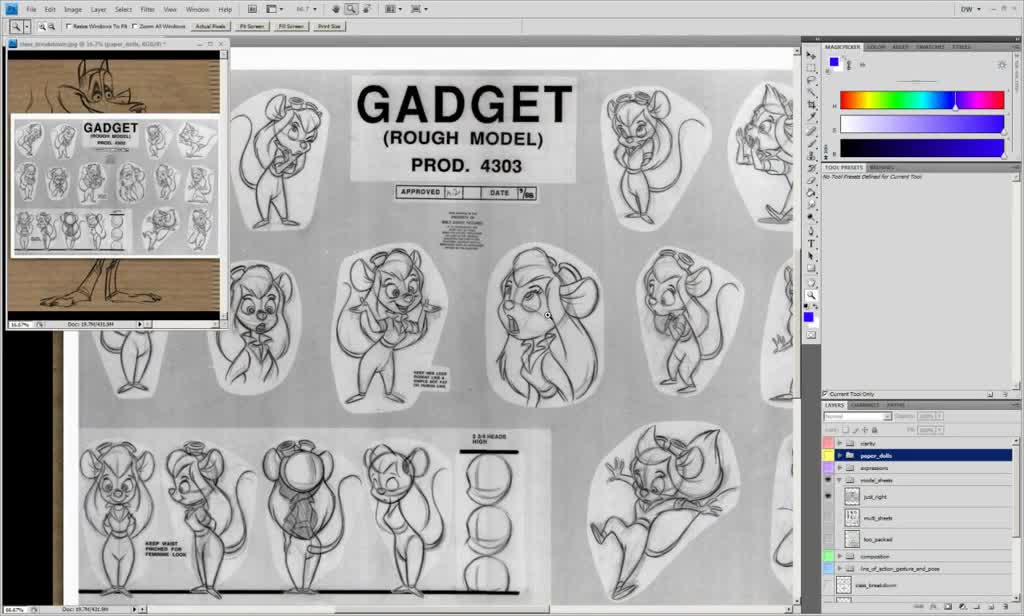
Task: Select the Path Selection tool
Action: point(810,256)
